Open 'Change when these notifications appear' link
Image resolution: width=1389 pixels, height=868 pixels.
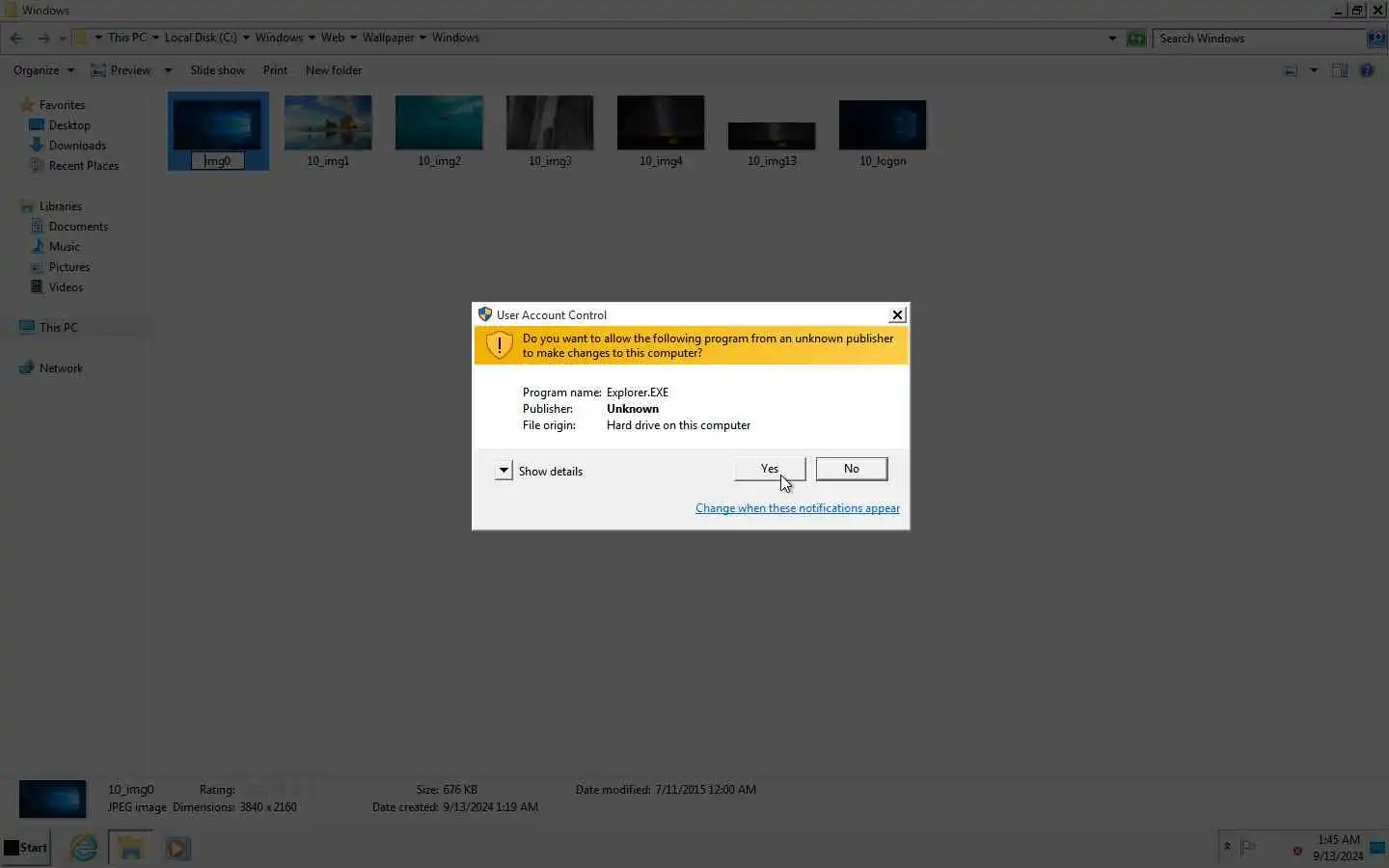(x=797, y=508)
